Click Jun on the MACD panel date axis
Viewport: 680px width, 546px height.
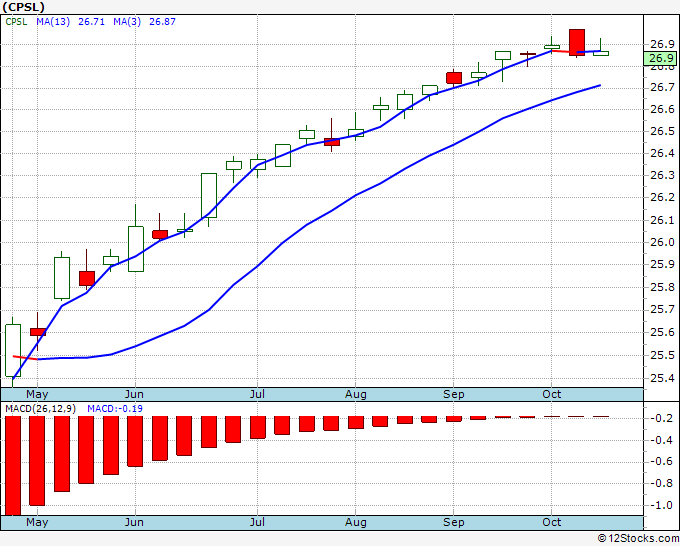134,522
